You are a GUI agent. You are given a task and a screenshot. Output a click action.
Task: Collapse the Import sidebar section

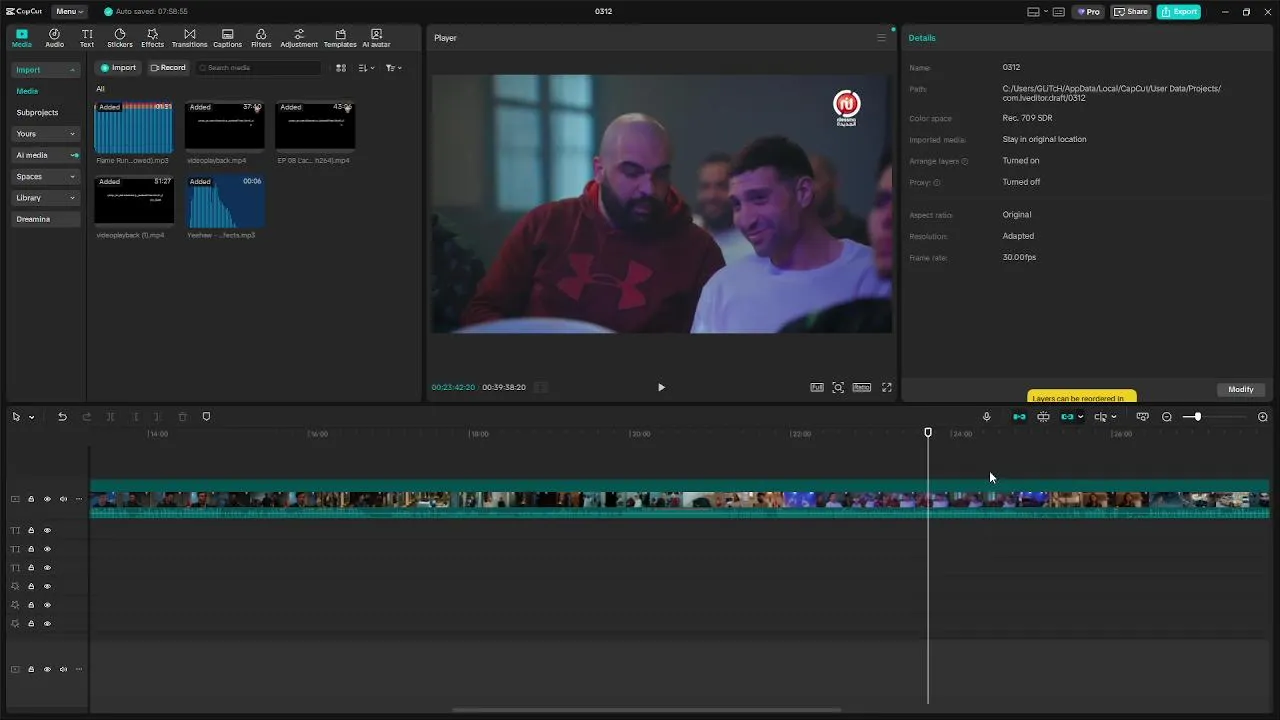click(46, 70)
